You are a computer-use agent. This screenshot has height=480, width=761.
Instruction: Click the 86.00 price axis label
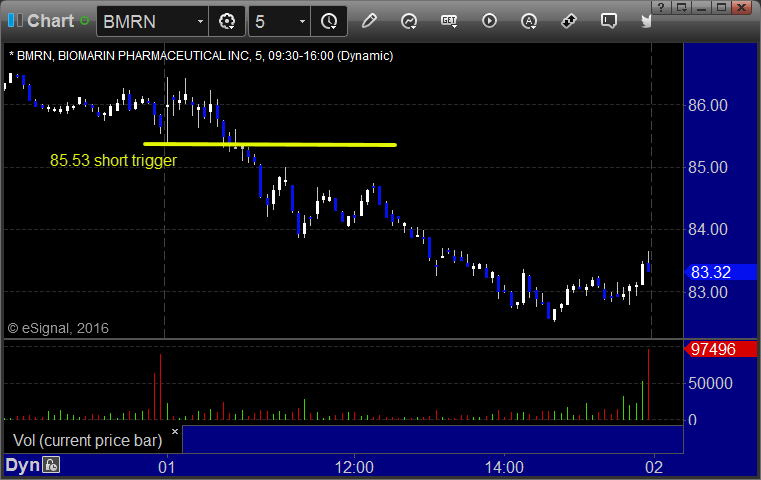[x=708, y=105]
